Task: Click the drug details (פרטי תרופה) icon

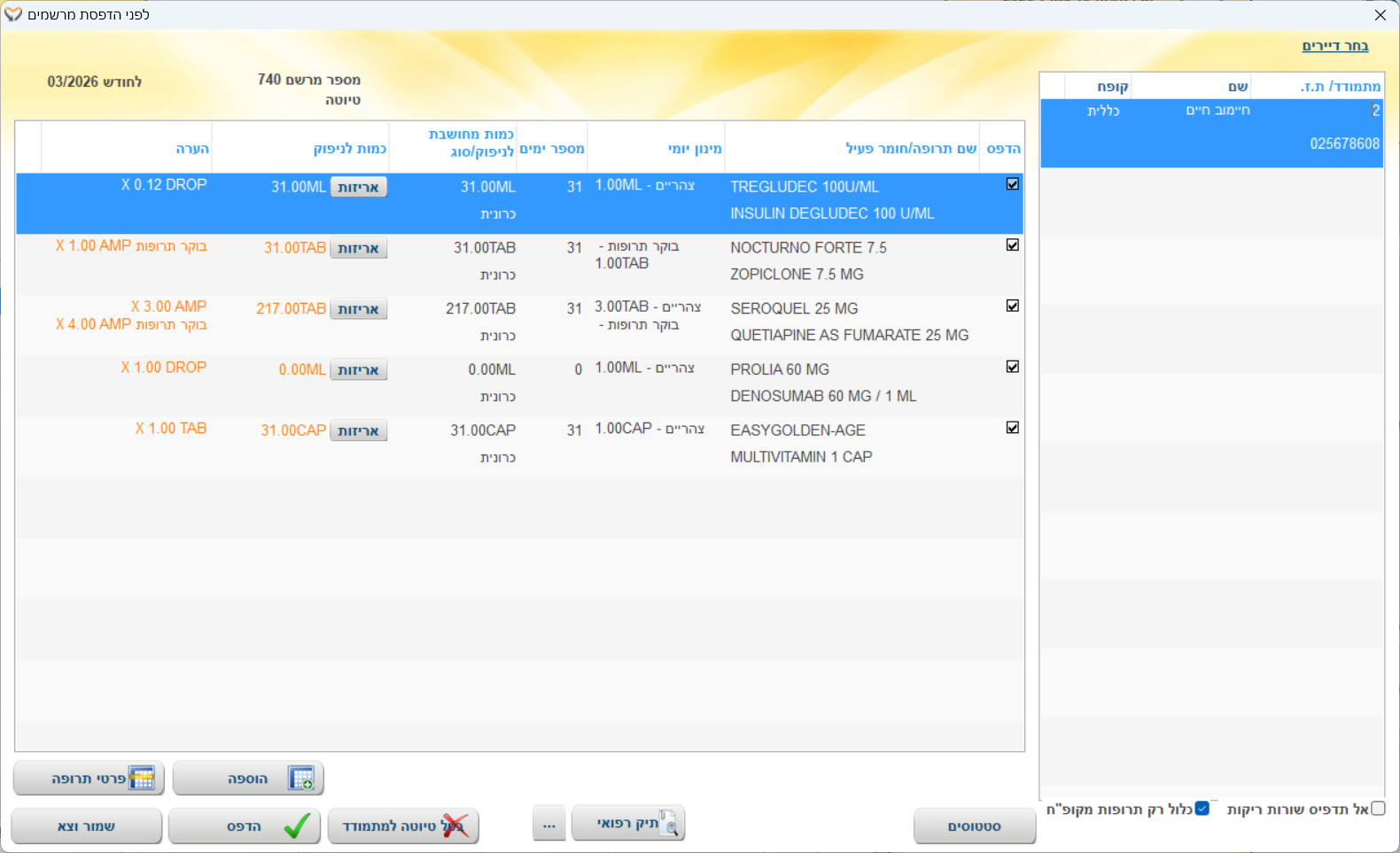Action: pyautogui.click(x=142, y=779)
